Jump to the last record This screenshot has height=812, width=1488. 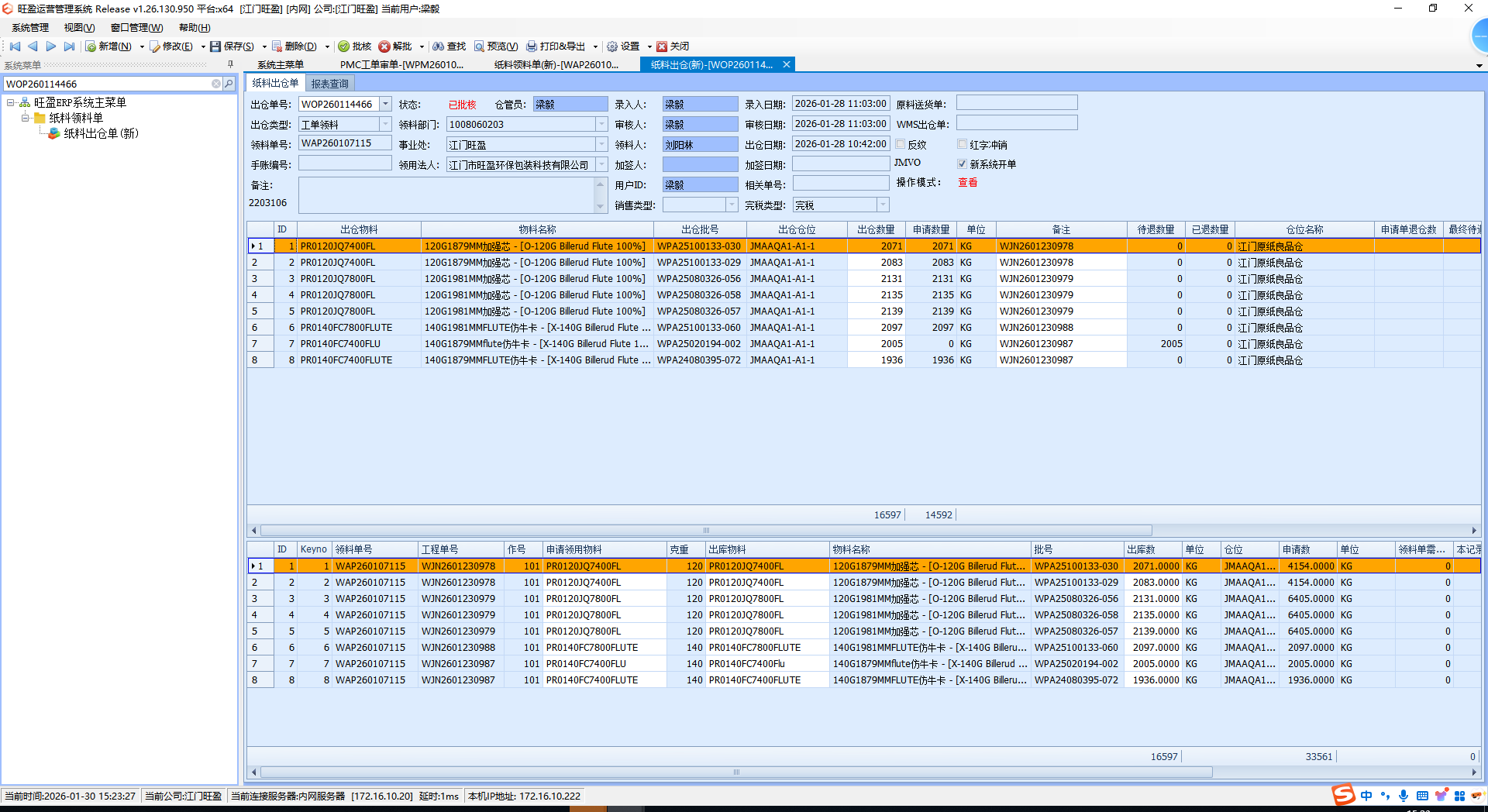coord(70,46)
